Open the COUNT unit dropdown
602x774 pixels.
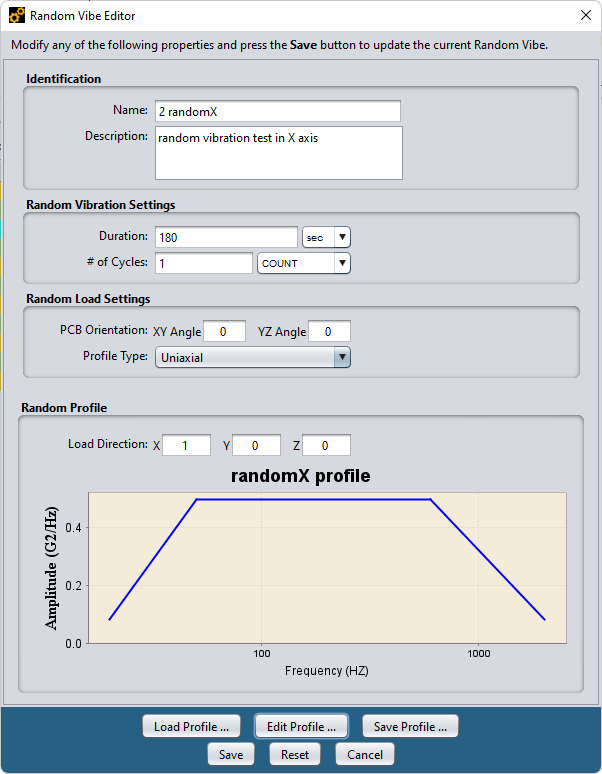304,263
